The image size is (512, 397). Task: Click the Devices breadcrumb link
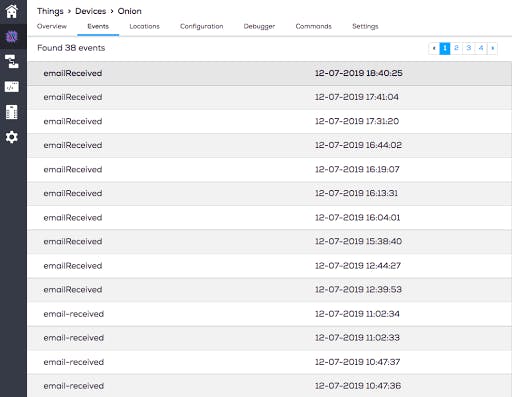click(x=91, y=11)
